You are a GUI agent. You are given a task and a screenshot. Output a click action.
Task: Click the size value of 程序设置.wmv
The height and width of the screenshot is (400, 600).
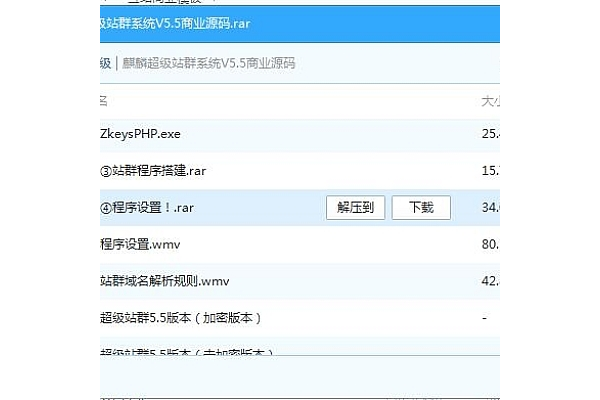(490, 244)
